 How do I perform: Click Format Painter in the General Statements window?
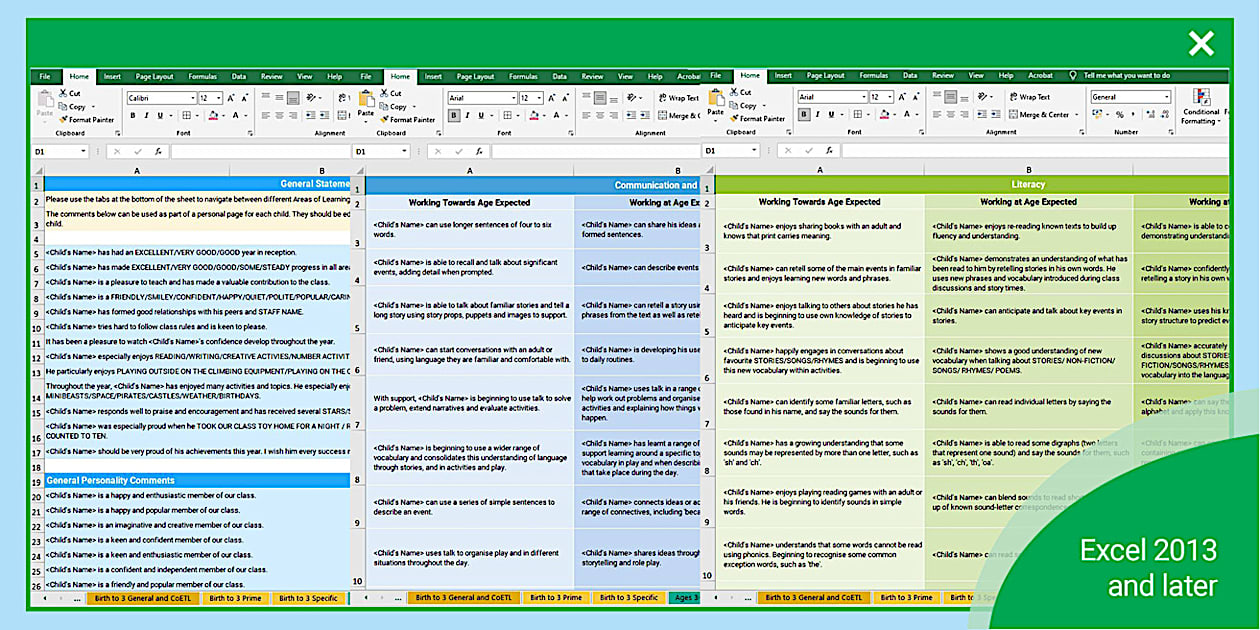[85, 119]
